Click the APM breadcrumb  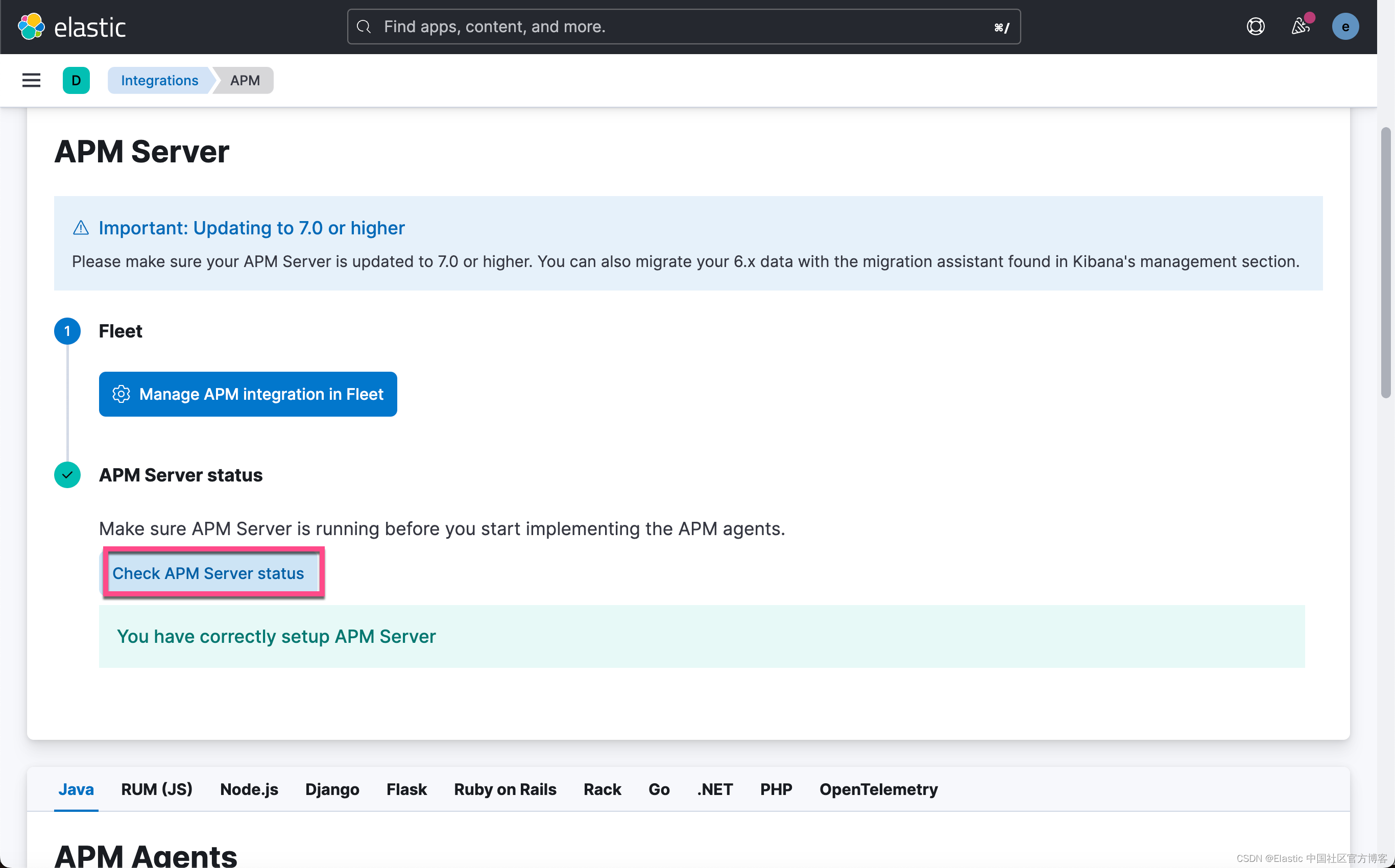click(x=245, y=80)
